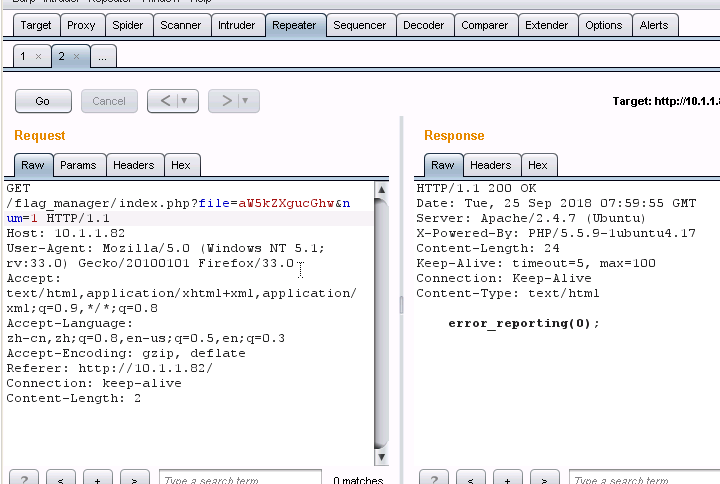
Task: Open the Sequencer tab
Action: 360,25
